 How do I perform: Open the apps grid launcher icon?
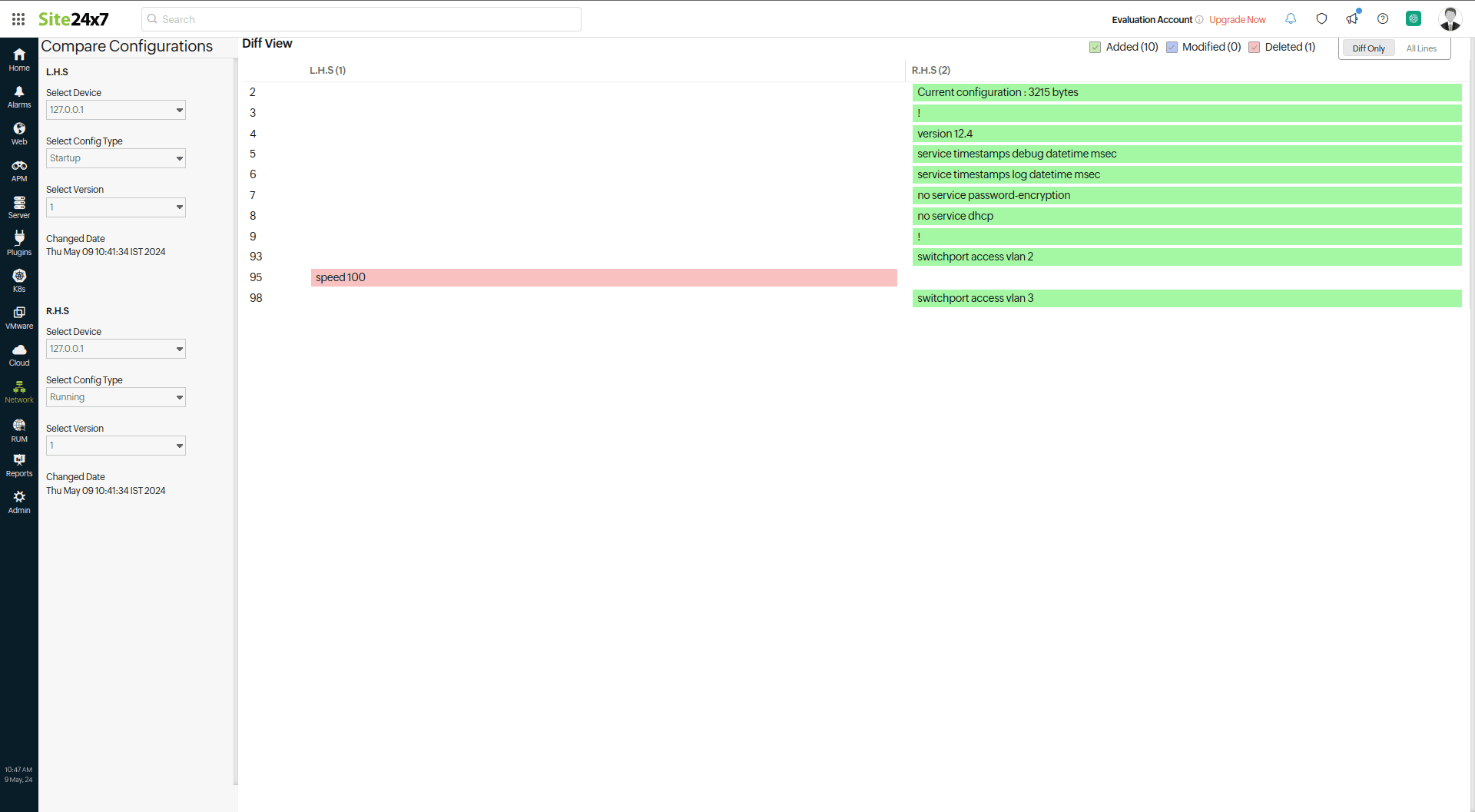[x=18, y=19]
